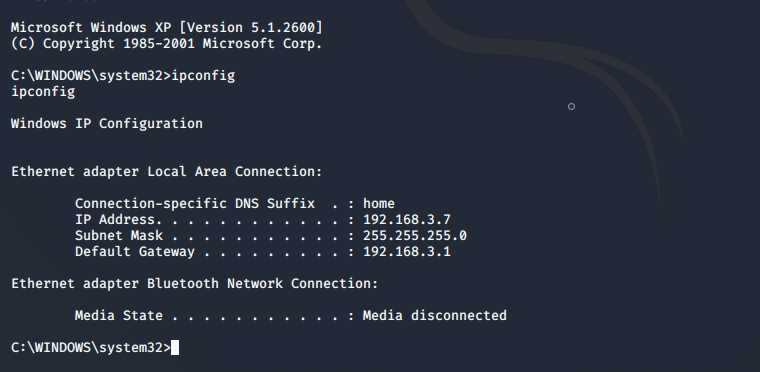Click the Copyright 1985-2001 Microsoft Corp. line

coord(167,44)
